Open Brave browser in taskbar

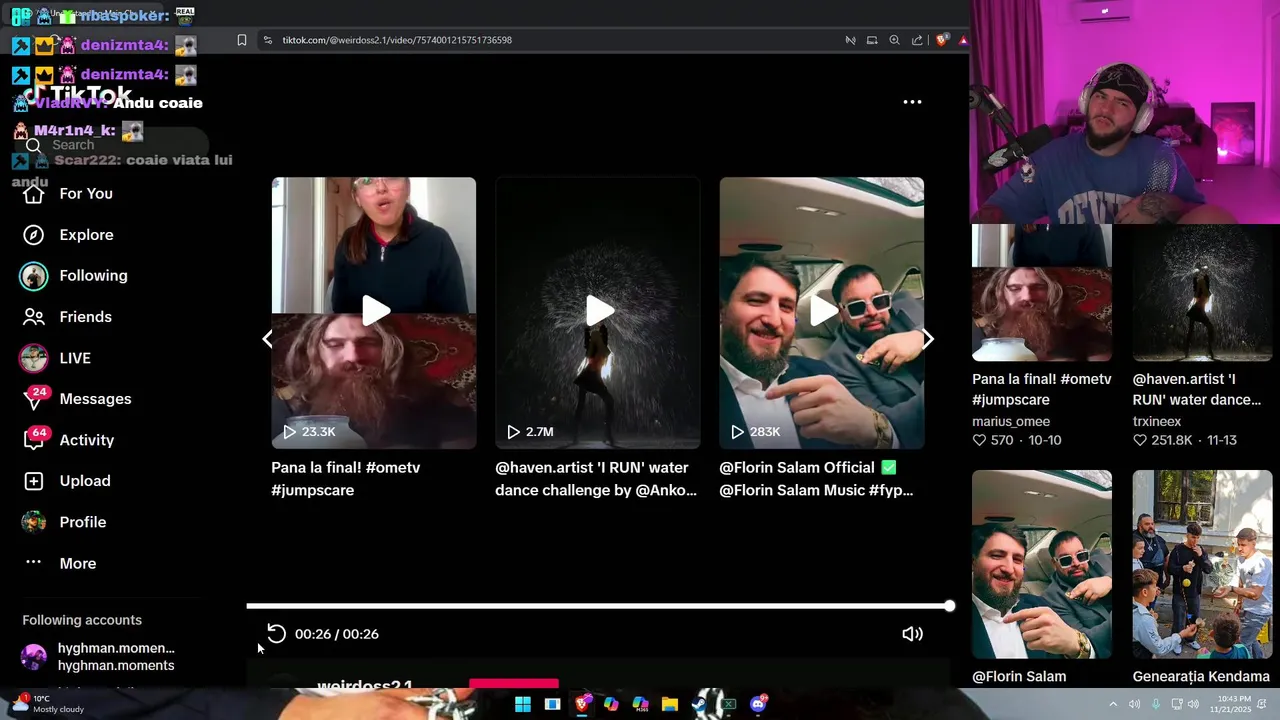tap(582, 704)
